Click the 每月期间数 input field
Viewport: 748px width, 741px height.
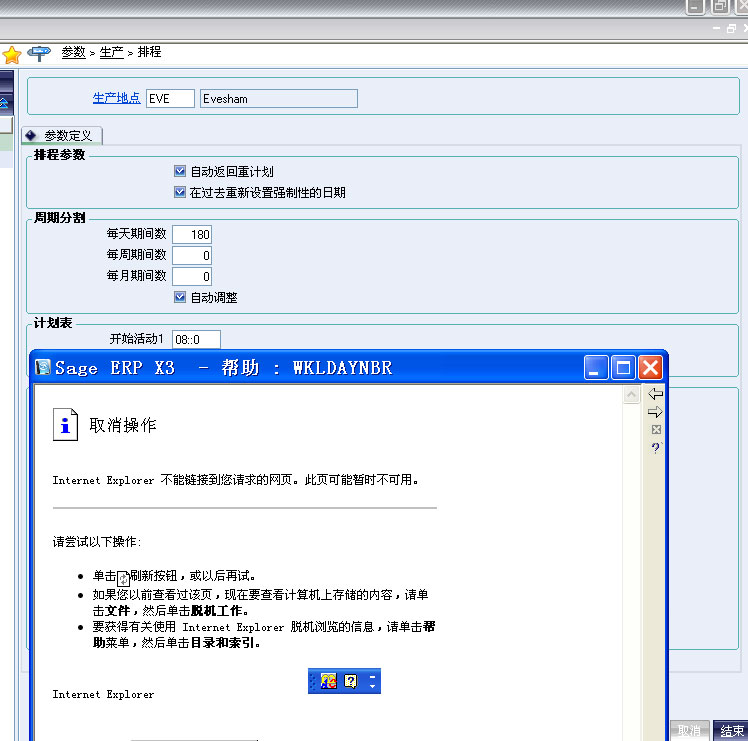[x=192, y=276]
